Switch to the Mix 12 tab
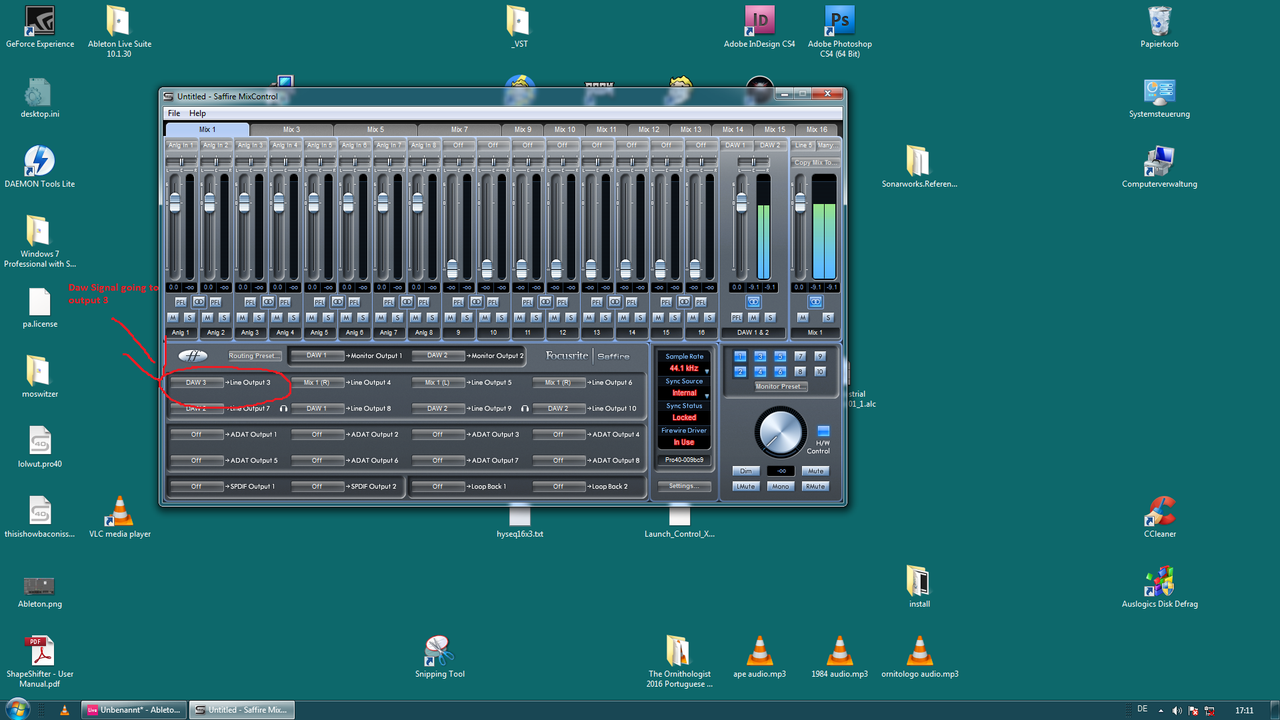The width and height of the screenshot is (1280, 720). (649, 129)
